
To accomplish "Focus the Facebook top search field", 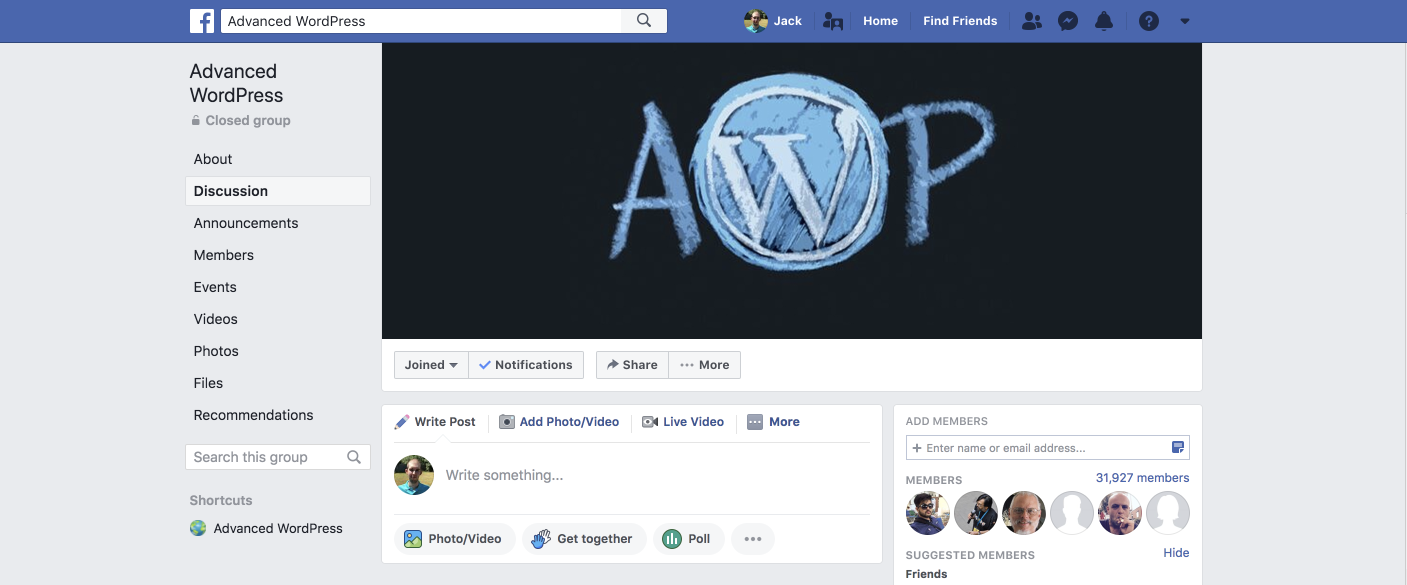I will [420, 21].
